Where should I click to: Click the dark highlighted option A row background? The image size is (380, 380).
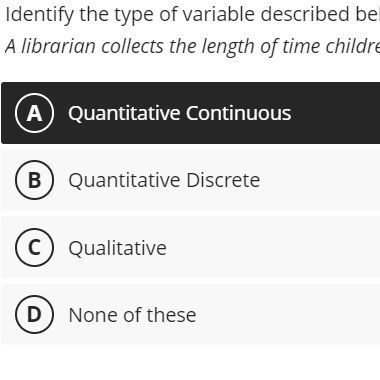tap(333, 113)
